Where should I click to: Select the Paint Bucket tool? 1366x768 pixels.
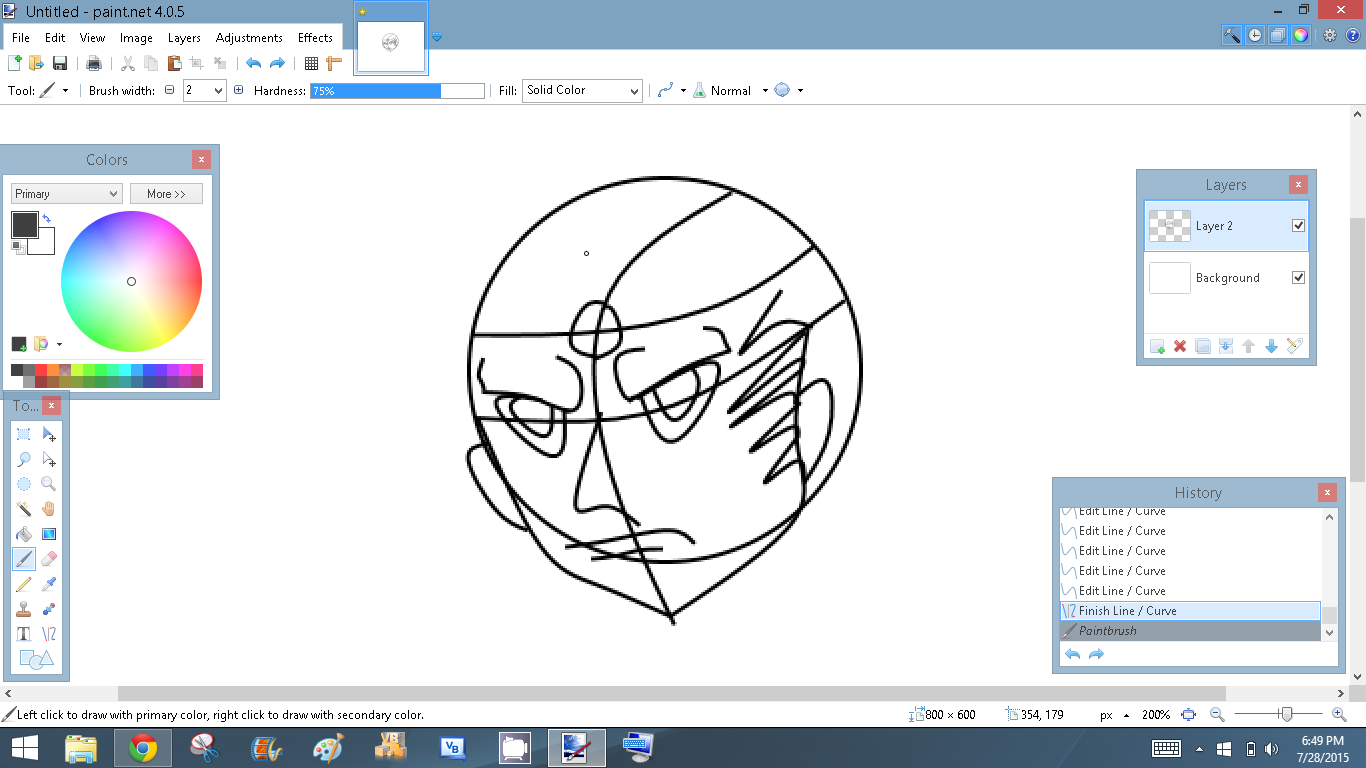tap(24, 534)
